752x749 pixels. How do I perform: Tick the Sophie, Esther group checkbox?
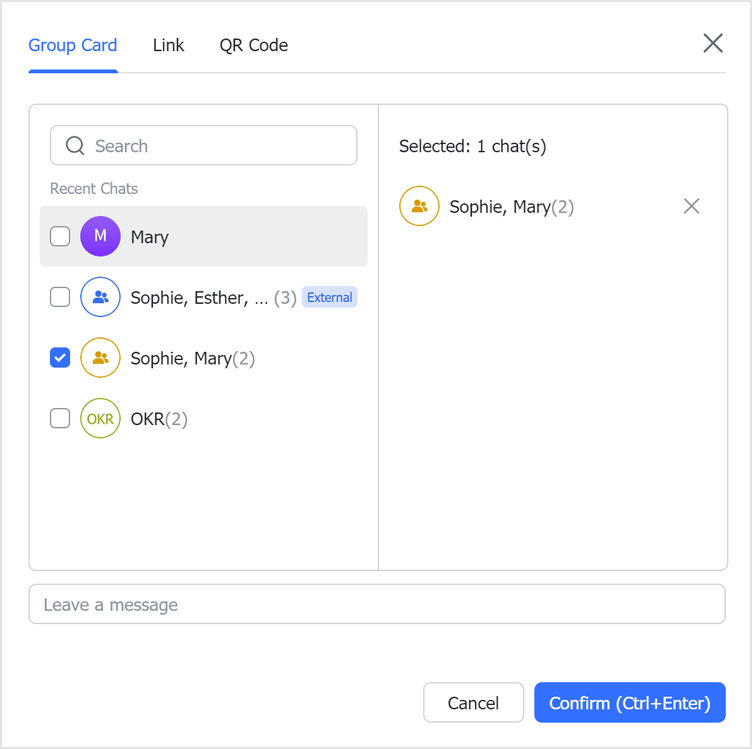pyautogui.click(x=60, y=297)
